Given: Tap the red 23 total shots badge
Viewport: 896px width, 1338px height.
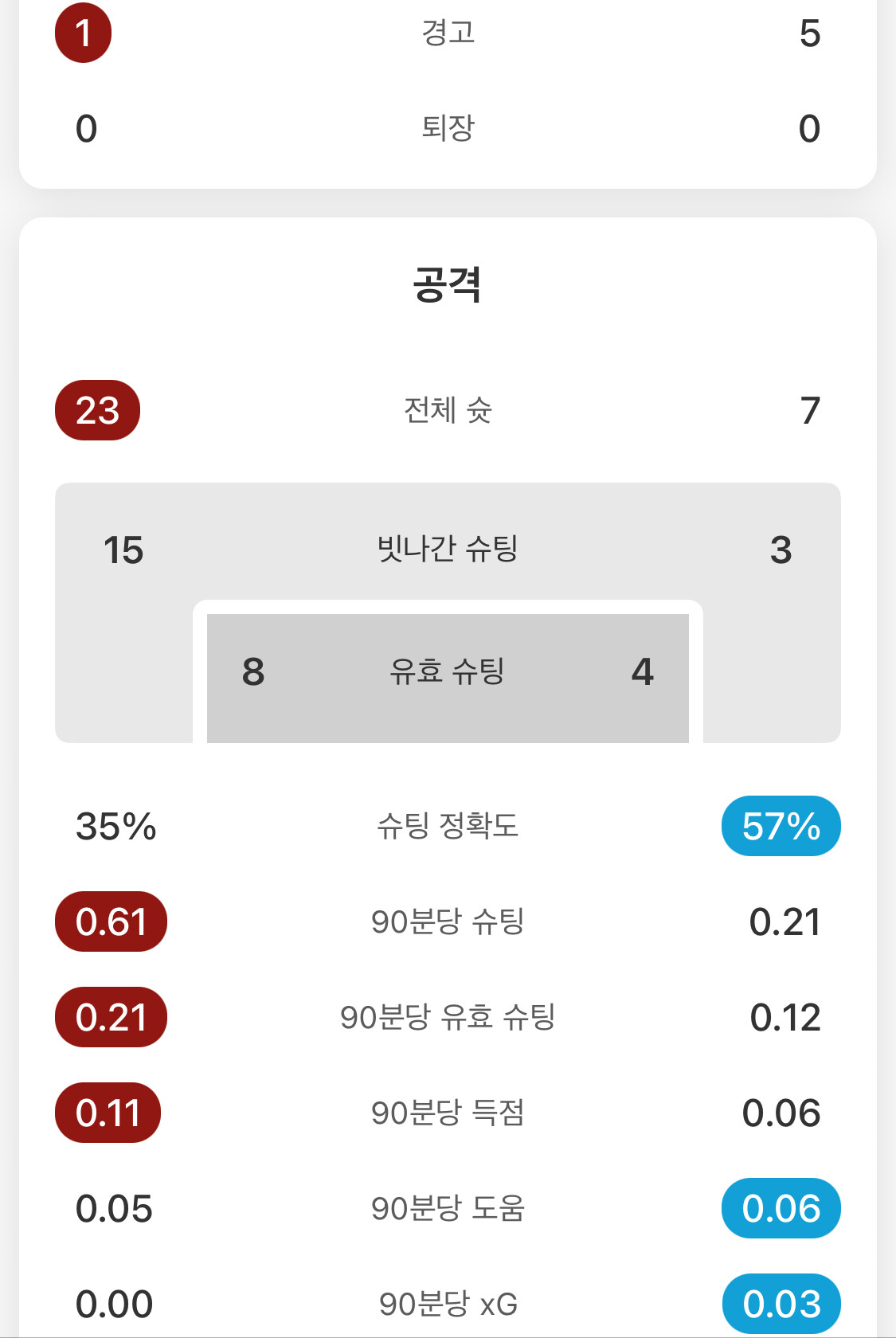Looking at the screenshot, I should point(97,410).
